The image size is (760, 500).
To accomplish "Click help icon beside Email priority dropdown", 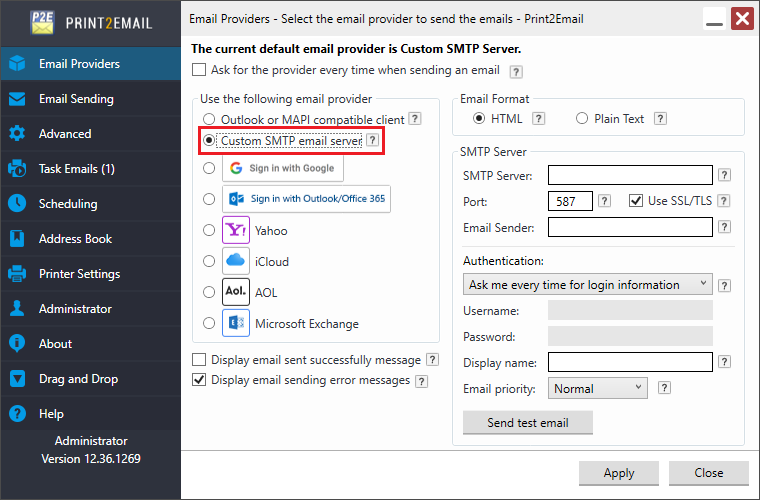I will pos(662,388).
